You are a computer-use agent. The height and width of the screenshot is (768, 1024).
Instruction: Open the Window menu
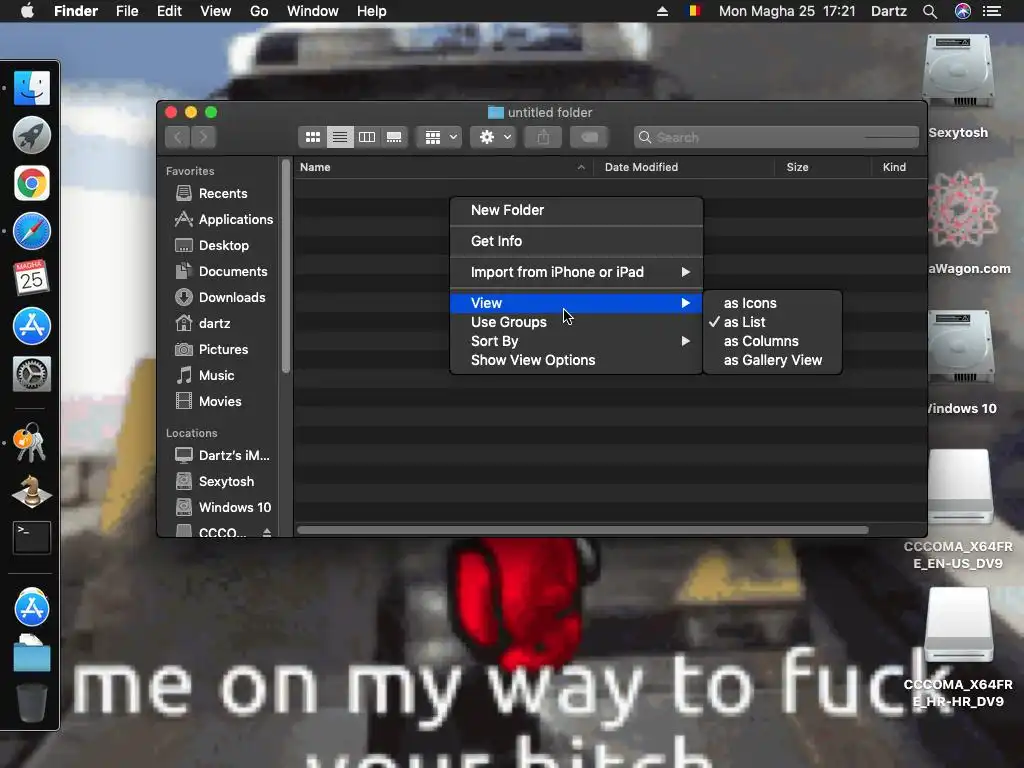(313, 11)
